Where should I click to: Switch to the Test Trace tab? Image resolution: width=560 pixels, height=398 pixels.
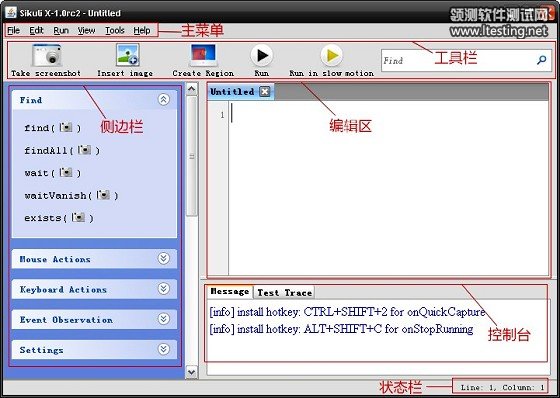click(x=284, y=293)
